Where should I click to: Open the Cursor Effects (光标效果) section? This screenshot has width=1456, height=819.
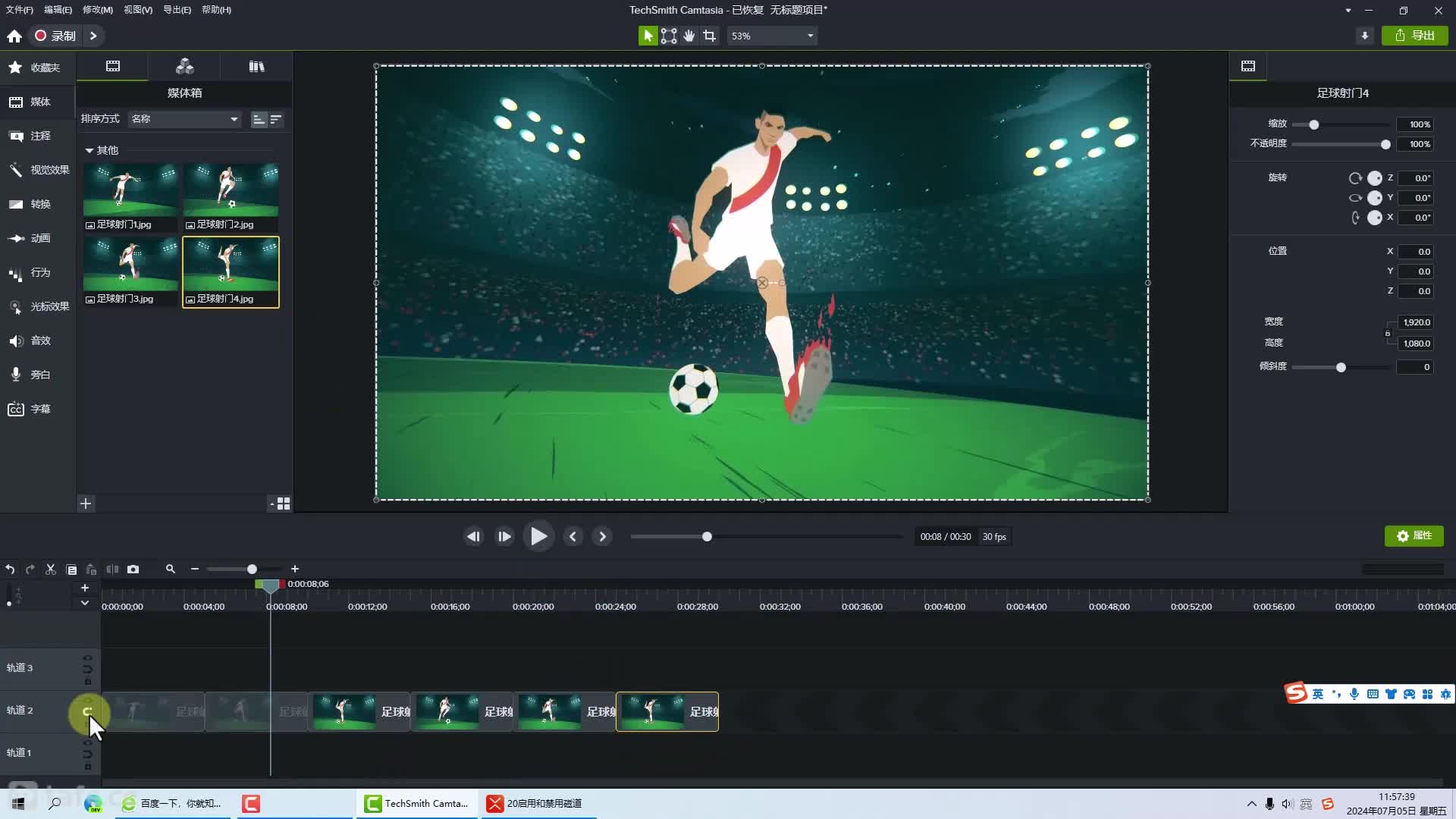[x=38, y=306]
